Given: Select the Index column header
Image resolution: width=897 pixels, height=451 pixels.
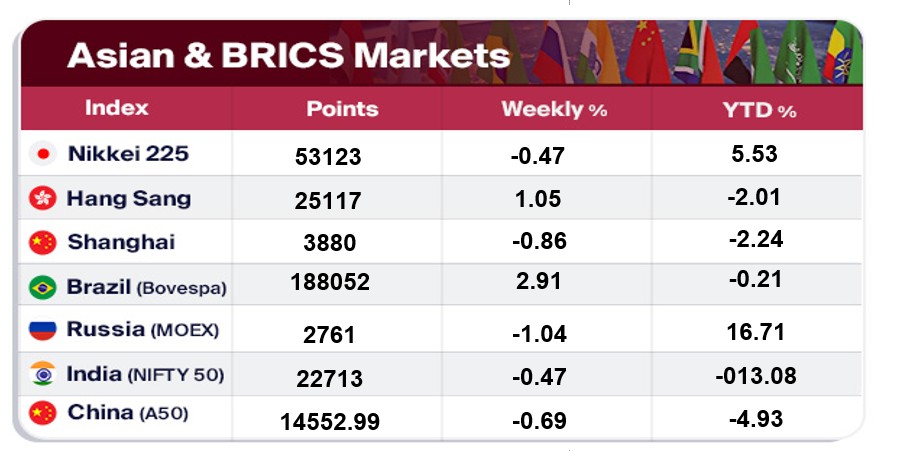Looking at the screenshot, I should click(x=116, y=108).
